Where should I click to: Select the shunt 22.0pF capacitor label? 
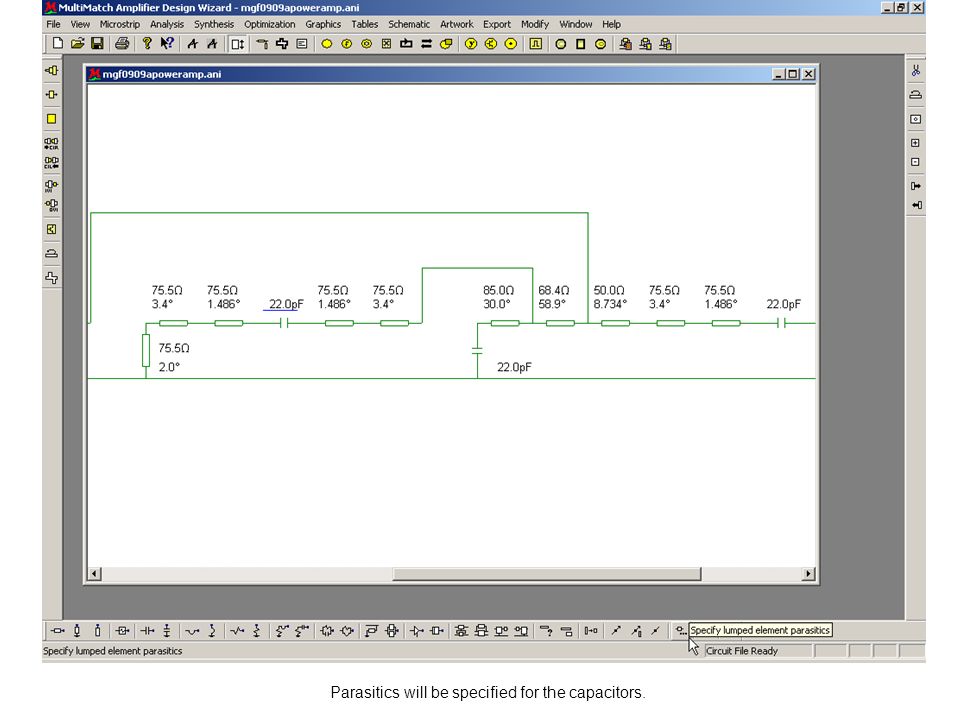(514, 367)
